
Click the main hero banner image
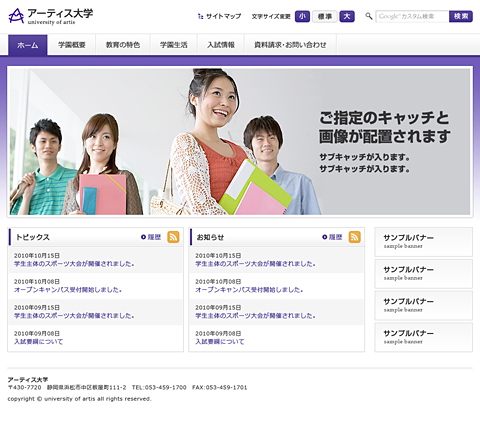click(x=240, y=142)
